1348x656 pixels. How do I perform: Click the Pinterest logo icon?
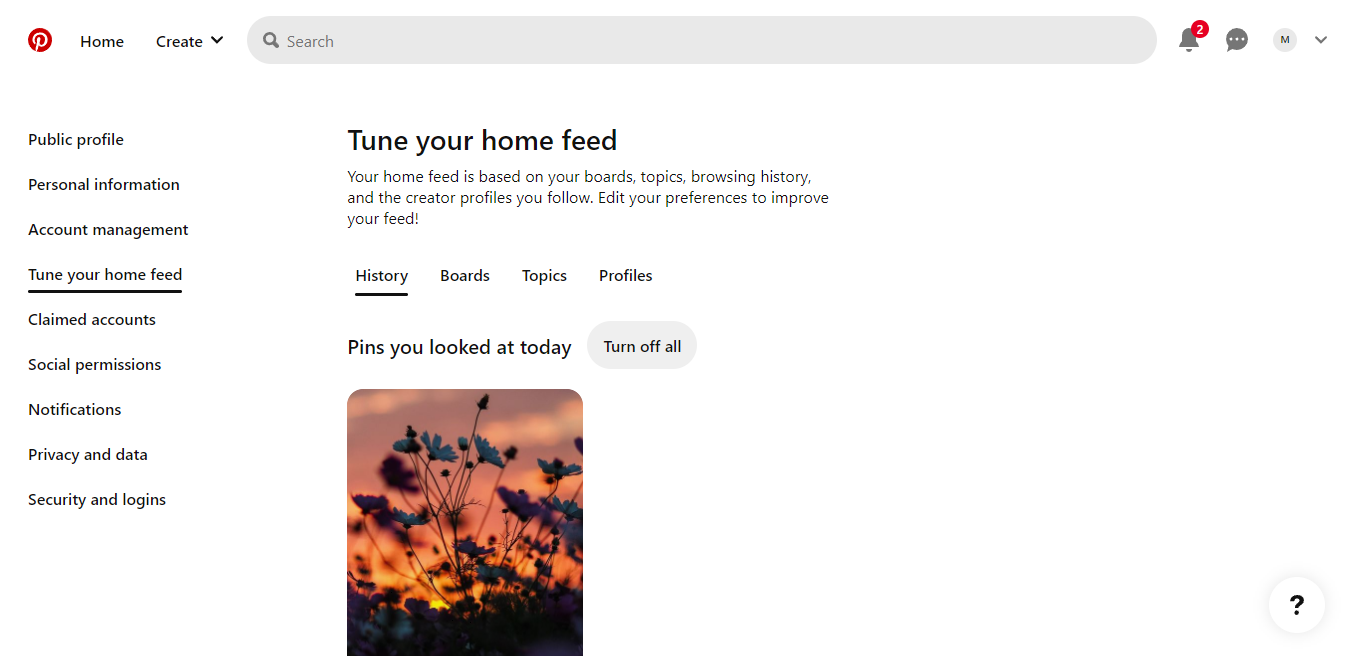40,40
